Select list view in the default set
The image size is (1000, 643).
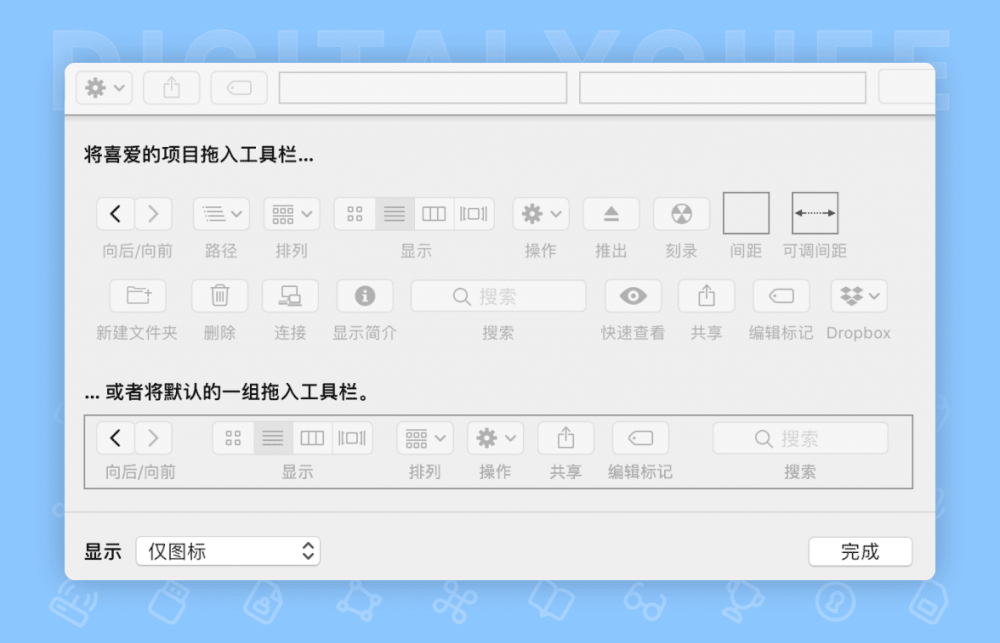273,438
